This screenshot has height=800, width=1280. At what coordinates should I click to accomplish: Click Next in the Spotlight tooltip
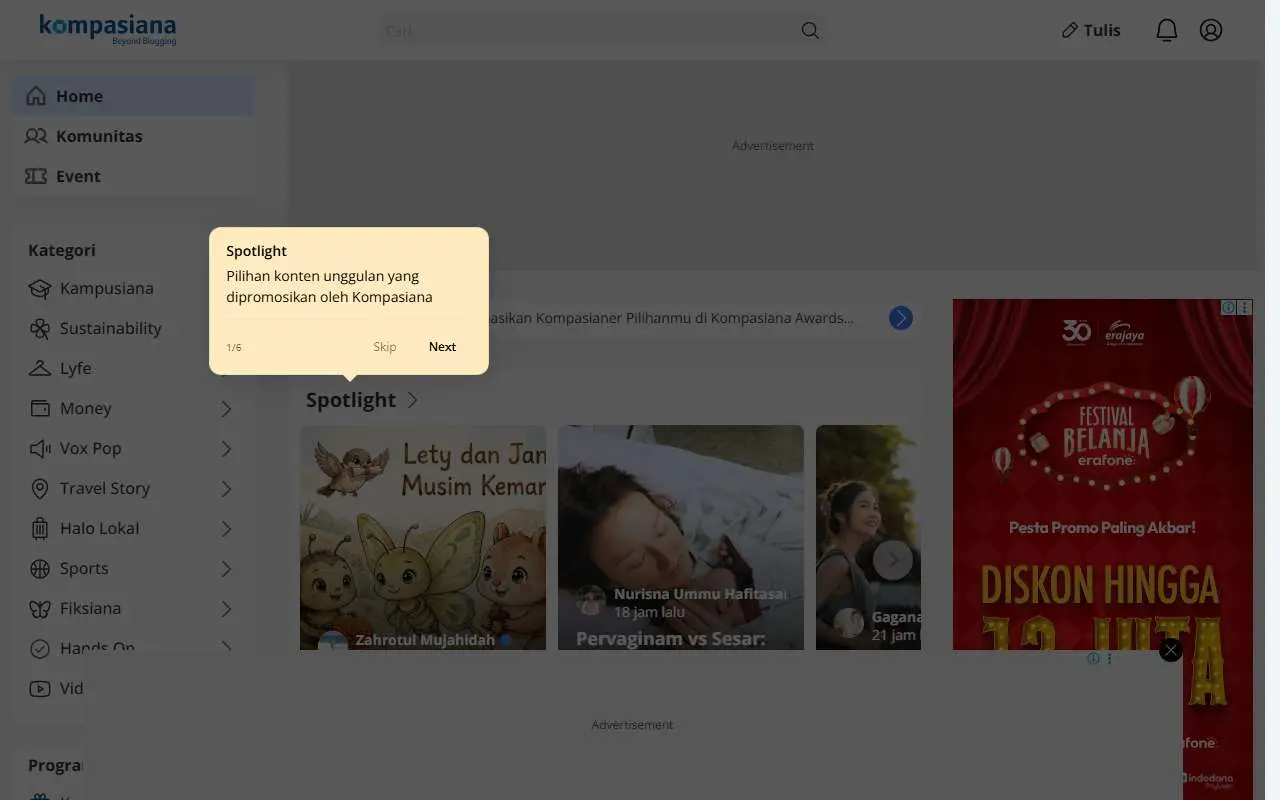pos(442,347)
